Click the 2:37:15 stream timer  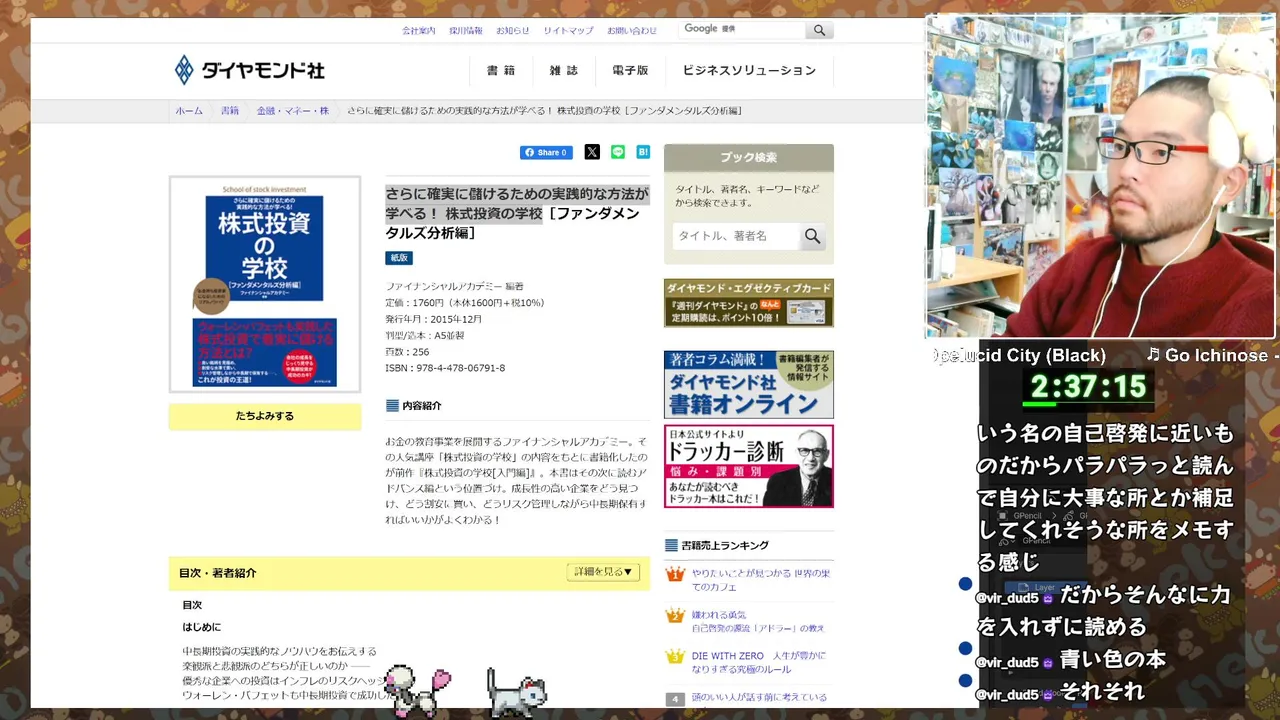click(1088, 387)
